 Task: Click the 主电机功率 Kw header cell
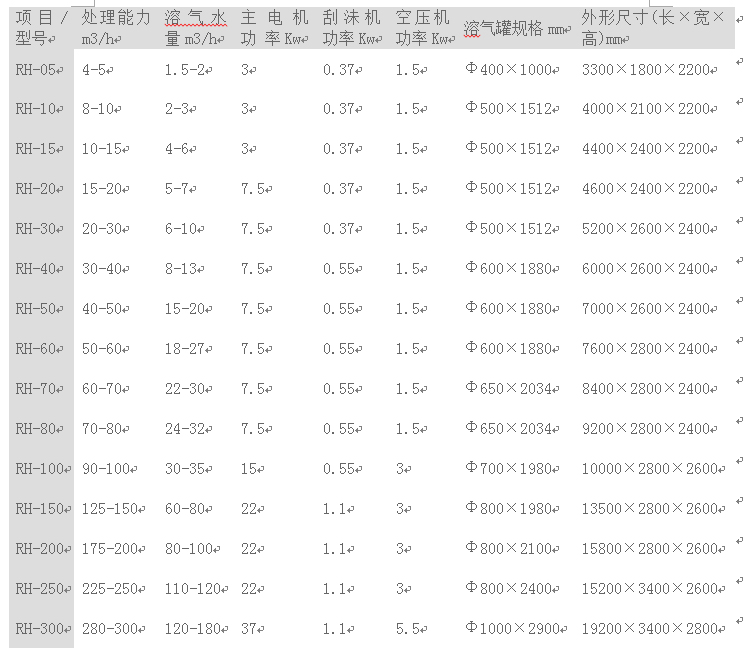[x=274, y=28]
